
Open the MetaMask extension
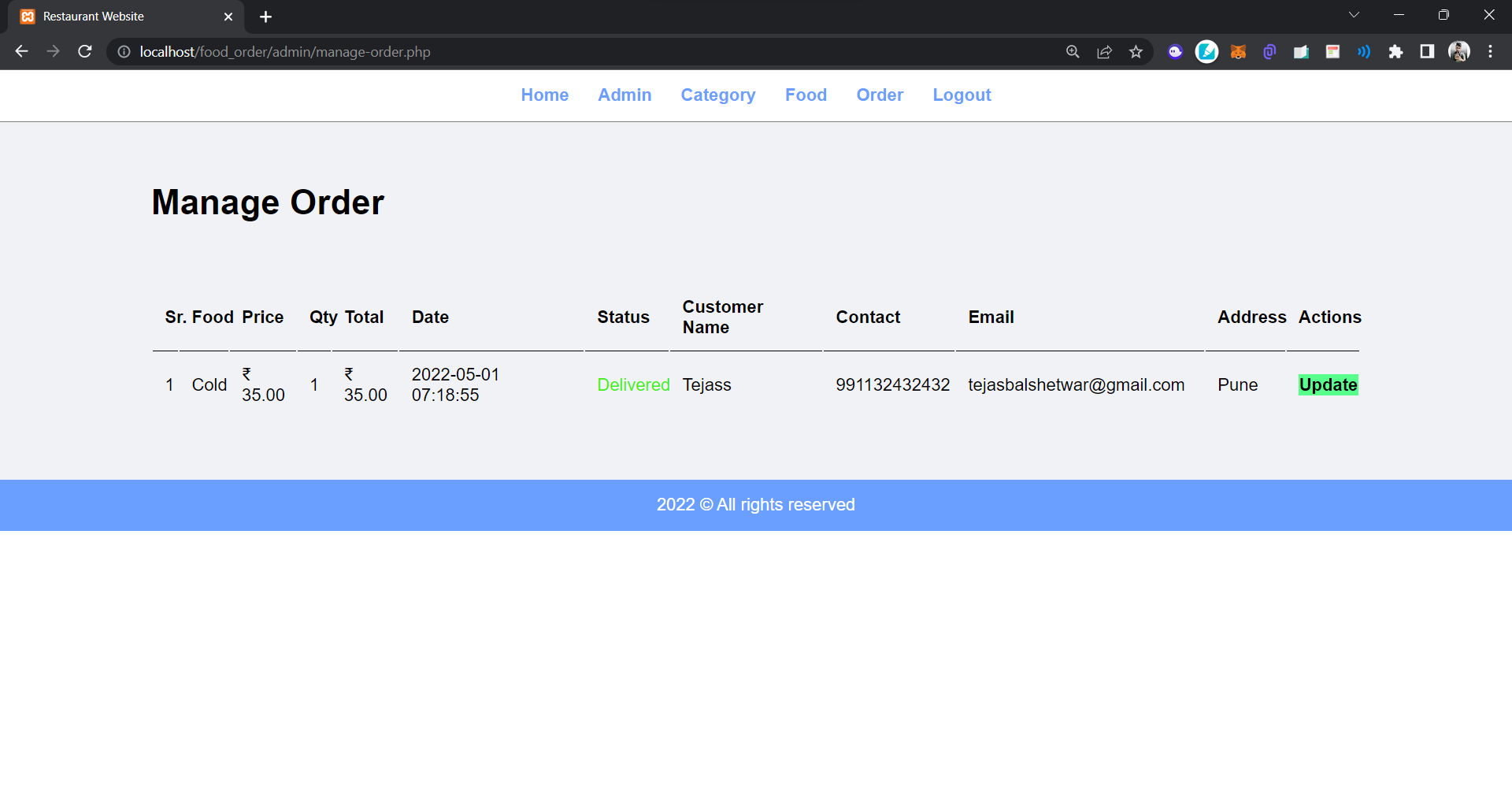(x=1238, y=52)
